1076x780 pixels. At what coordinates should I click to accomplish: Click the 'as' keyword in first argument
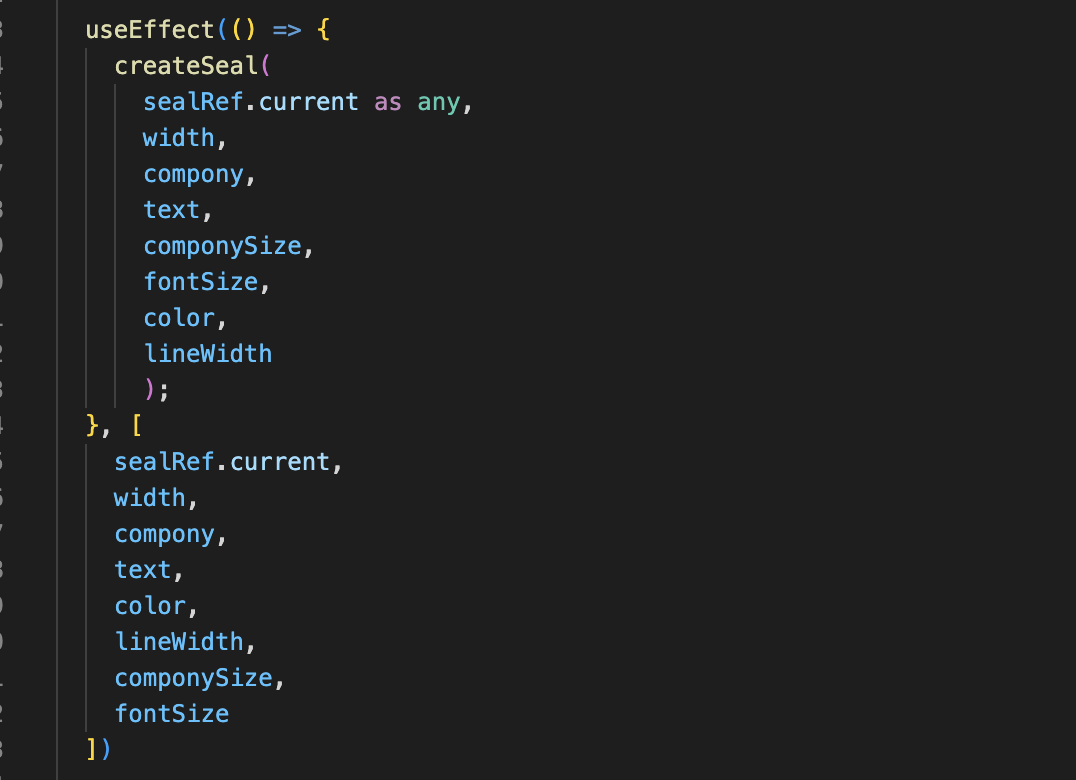388,102
